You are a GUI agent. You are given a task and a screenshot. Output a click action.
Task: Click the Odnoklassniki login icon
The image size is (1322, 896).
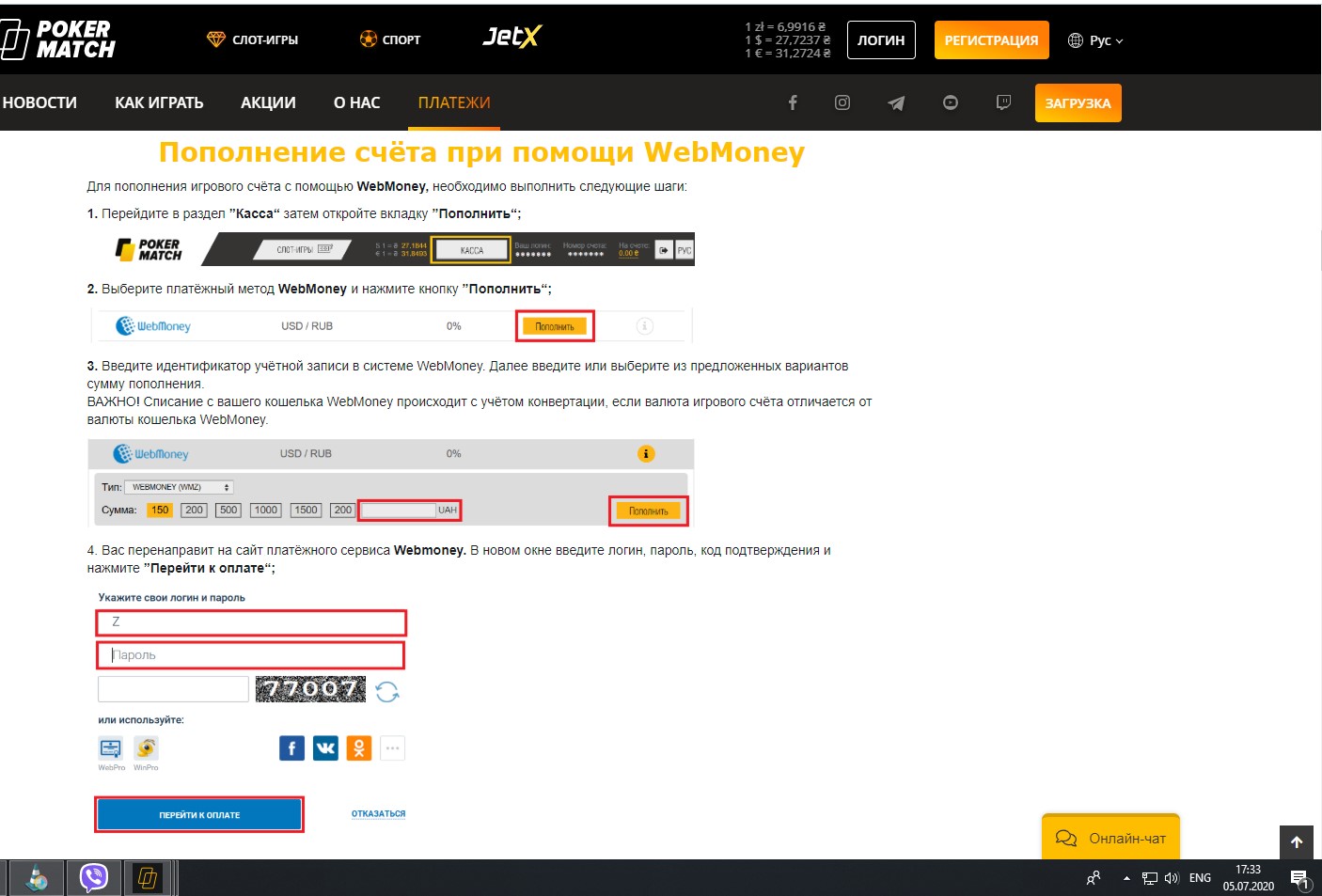[359, 748]
